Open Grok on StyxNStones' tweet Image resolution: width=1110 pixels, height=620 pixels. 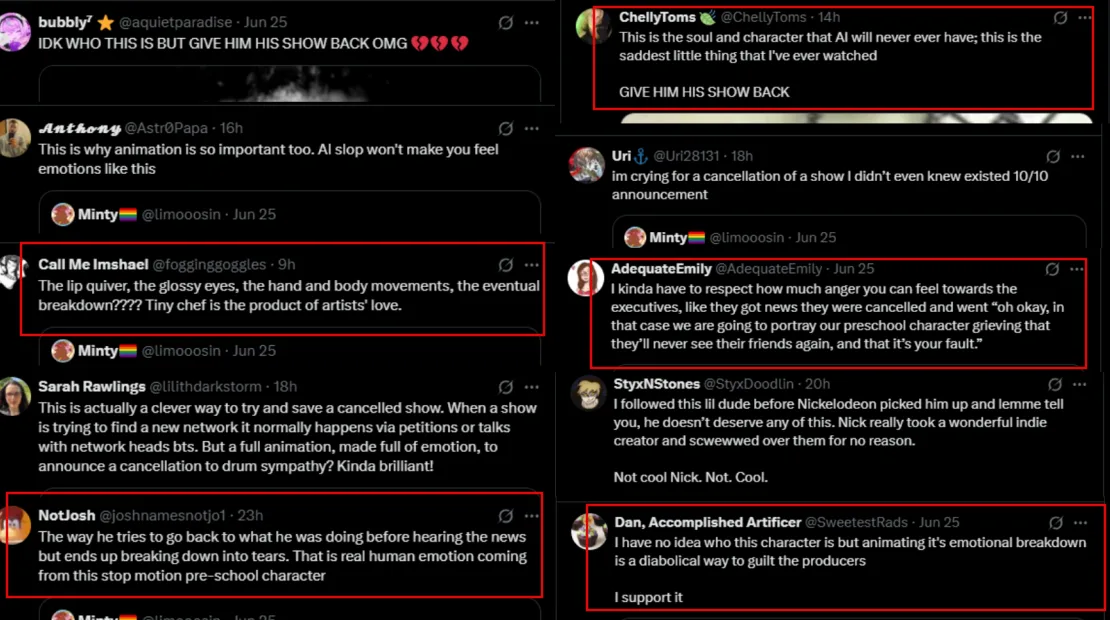1053,384
